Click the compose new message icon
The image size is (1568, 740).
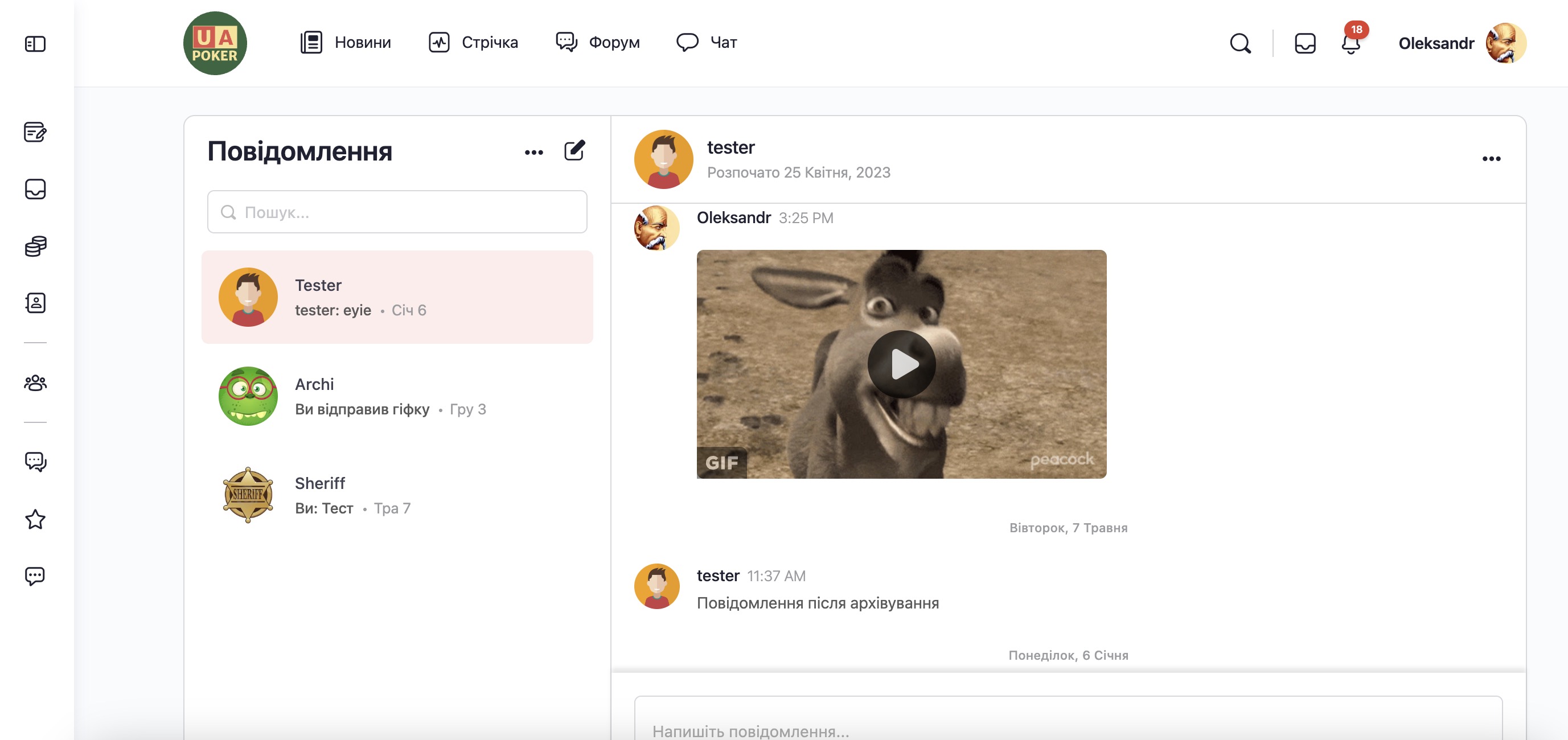point(574,150)
